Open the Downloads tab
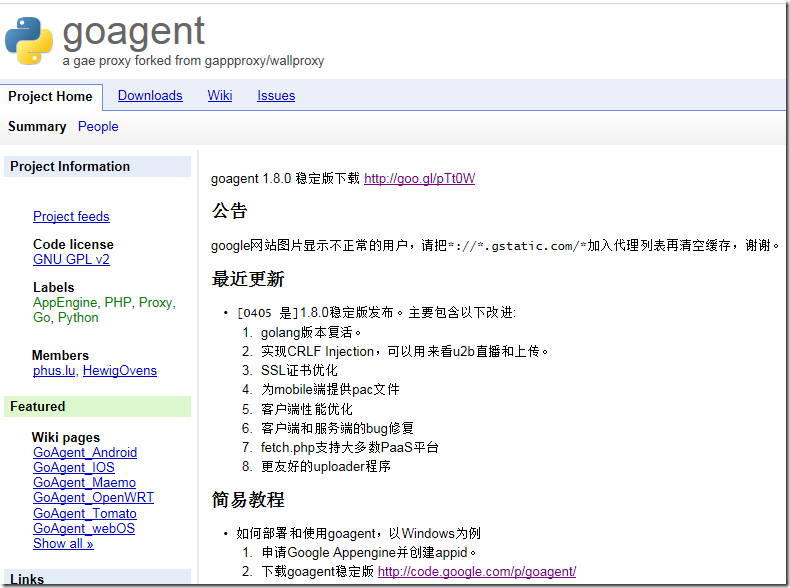This screenshot has height=588, width=790. (150, 96)
